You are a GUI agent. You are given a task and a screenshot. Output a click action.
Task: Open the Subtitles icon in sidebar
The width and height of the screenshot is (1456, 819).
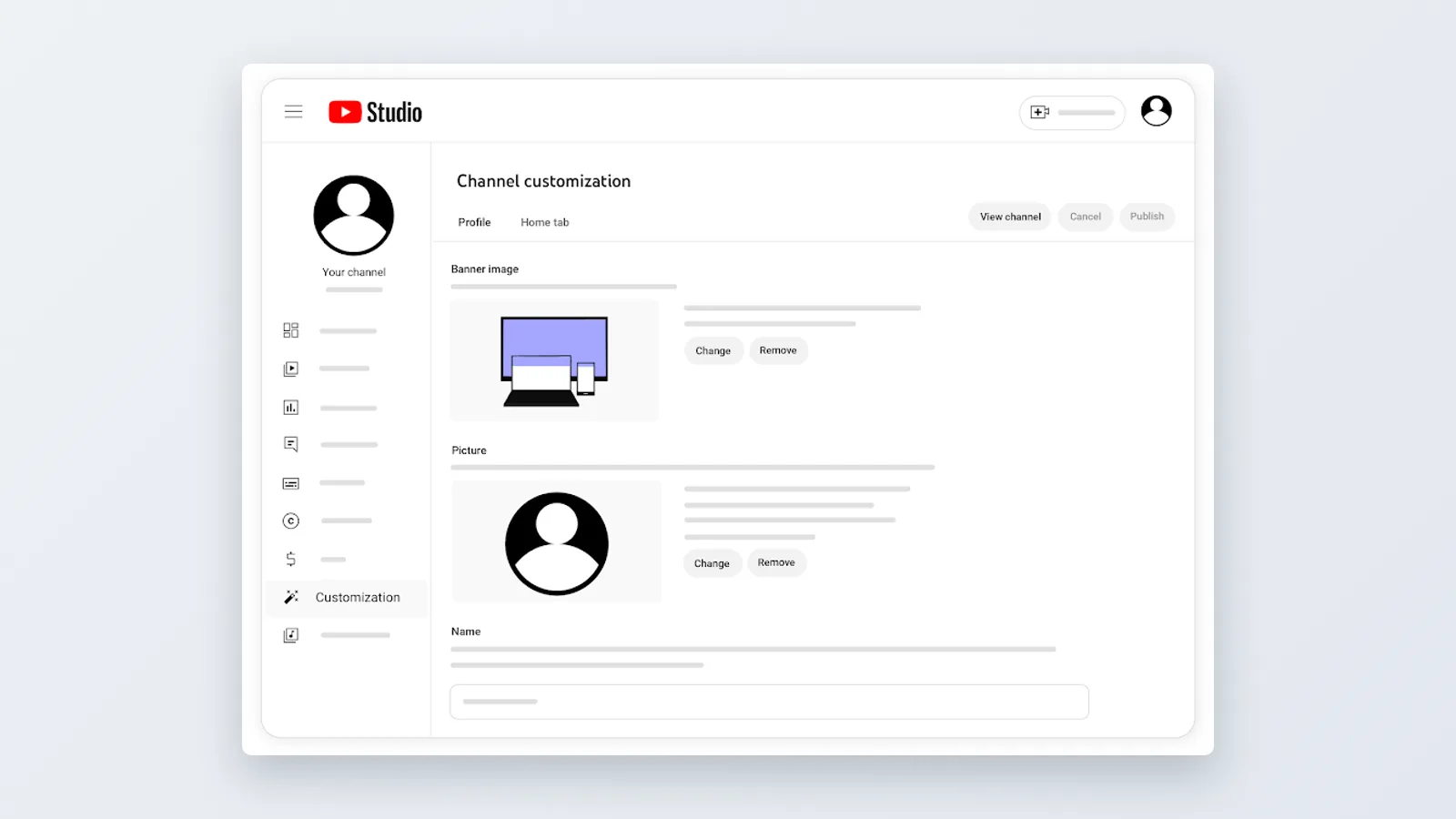click(291, 483)
